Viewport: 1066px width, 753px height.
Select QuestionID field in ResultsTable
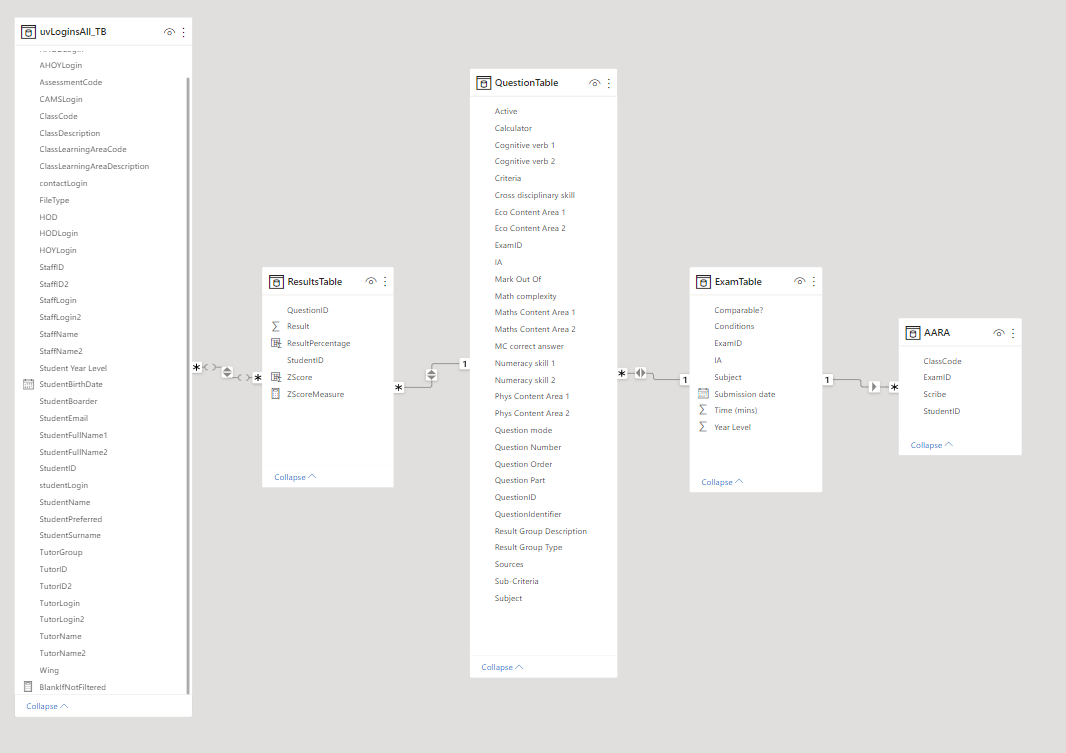pos(307,310)
